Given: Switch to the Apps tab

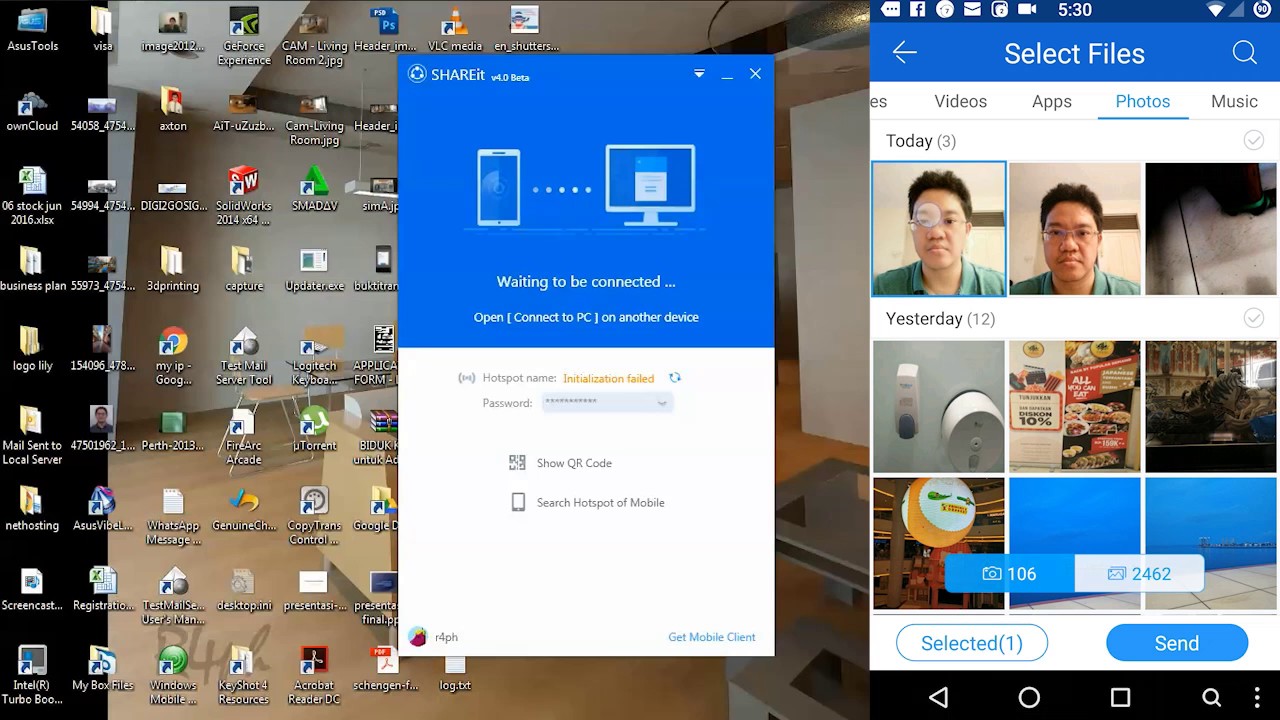Looking at the screenshot, I should [1051, 101].
